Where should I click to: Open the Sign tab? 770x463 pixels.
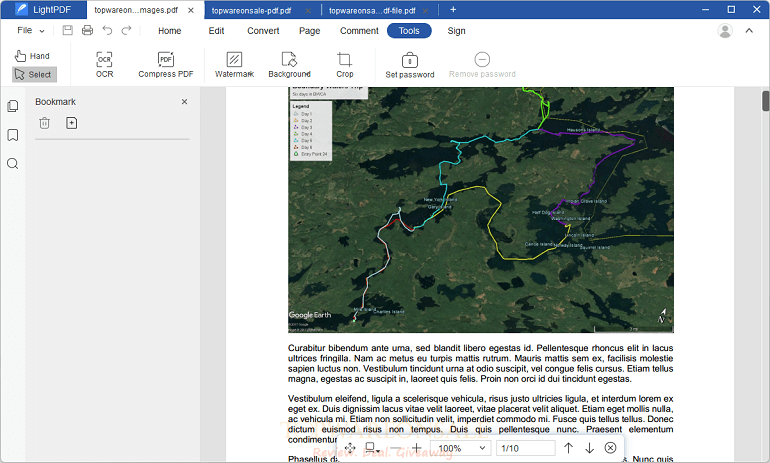[x=456, y=30]
